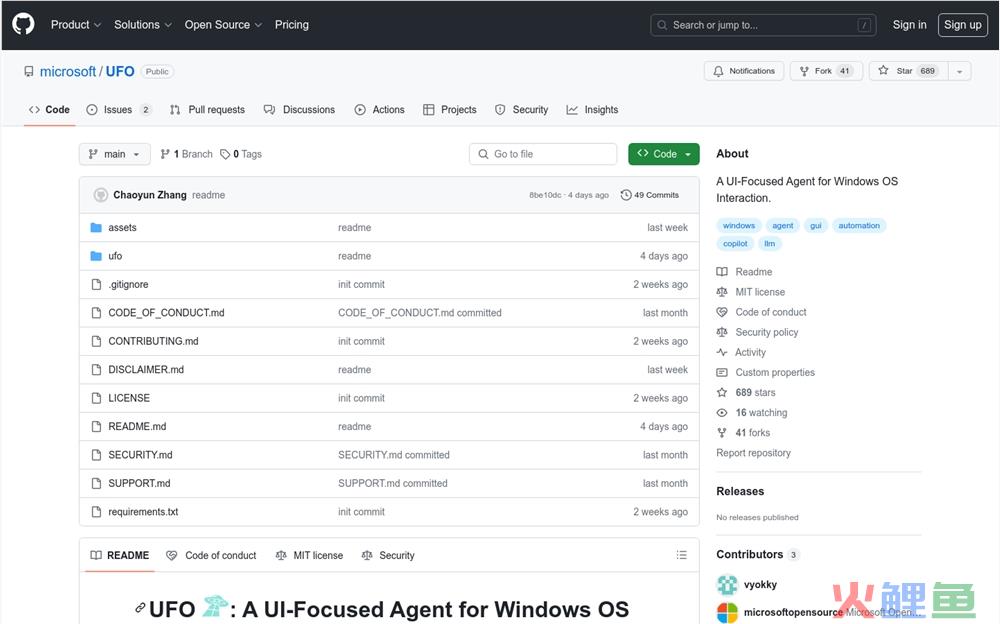The image size is (1000, 624).
Task: Open the Report repository link
Action: [x=753, y=452]
